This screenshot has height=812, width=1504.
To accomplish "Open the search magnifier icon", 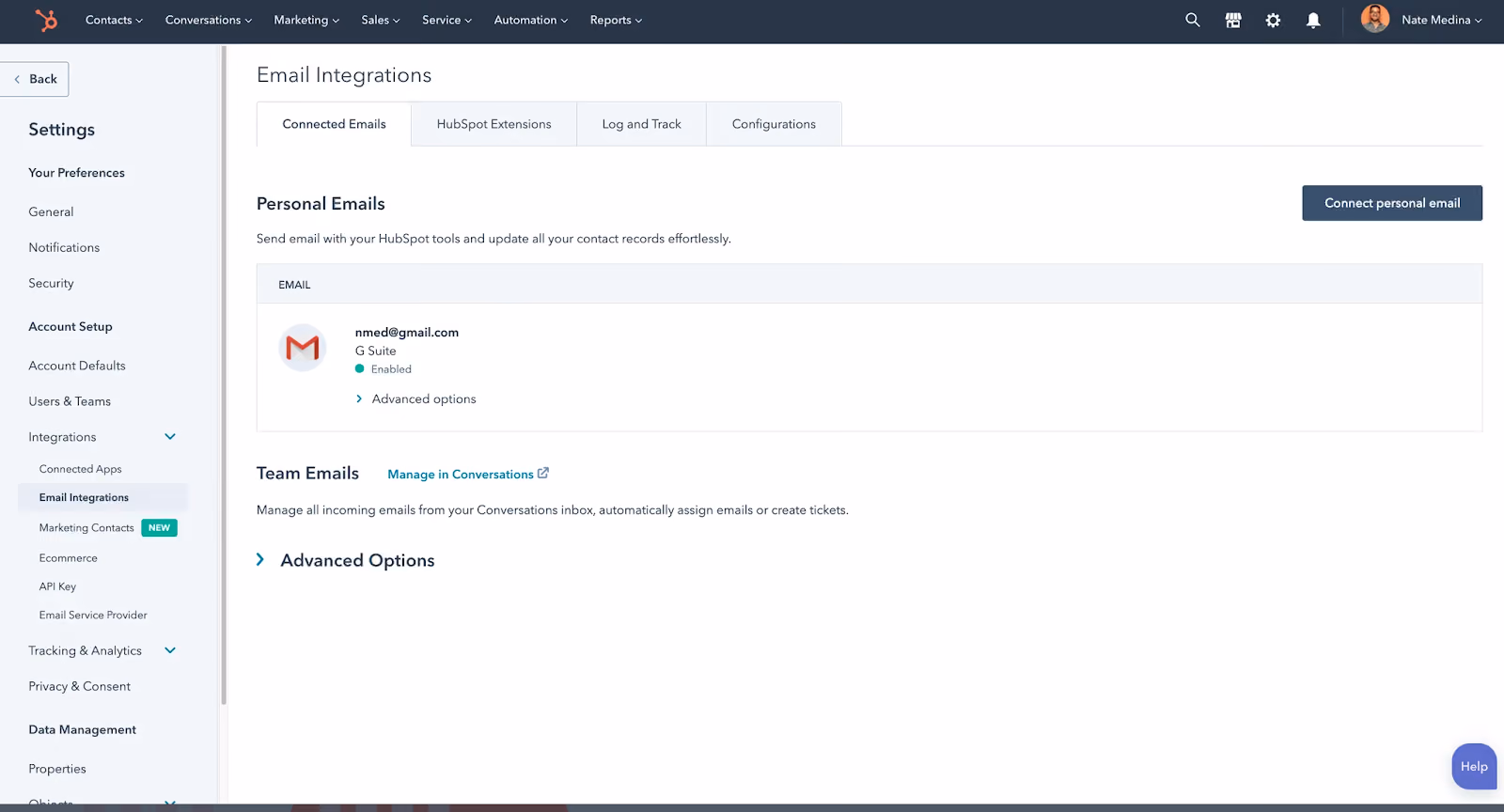I will click(1192, 20).
